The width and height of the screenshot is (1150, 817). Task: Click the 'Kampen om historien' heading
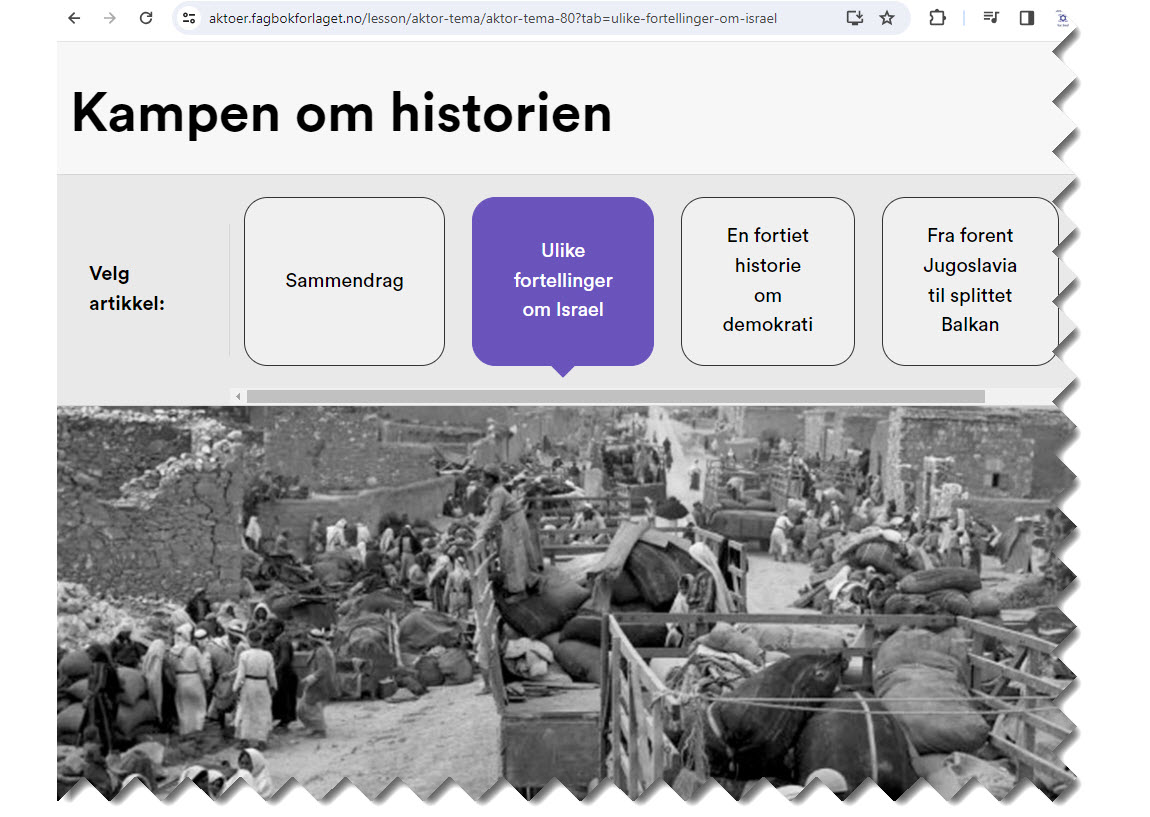(x=341, y=112)
